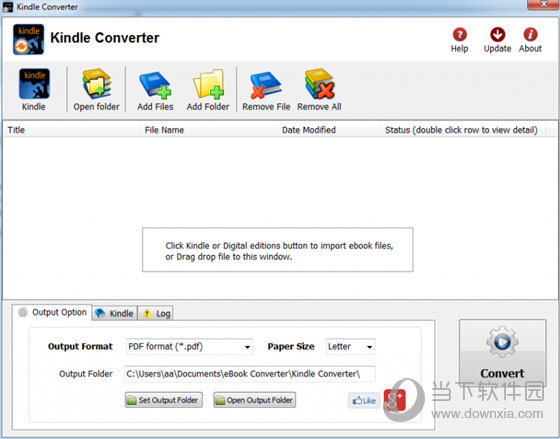This screenshot has width=560, height=439.
Task: Click the Kindle Converter logo in header
Action: coord(29,39)
